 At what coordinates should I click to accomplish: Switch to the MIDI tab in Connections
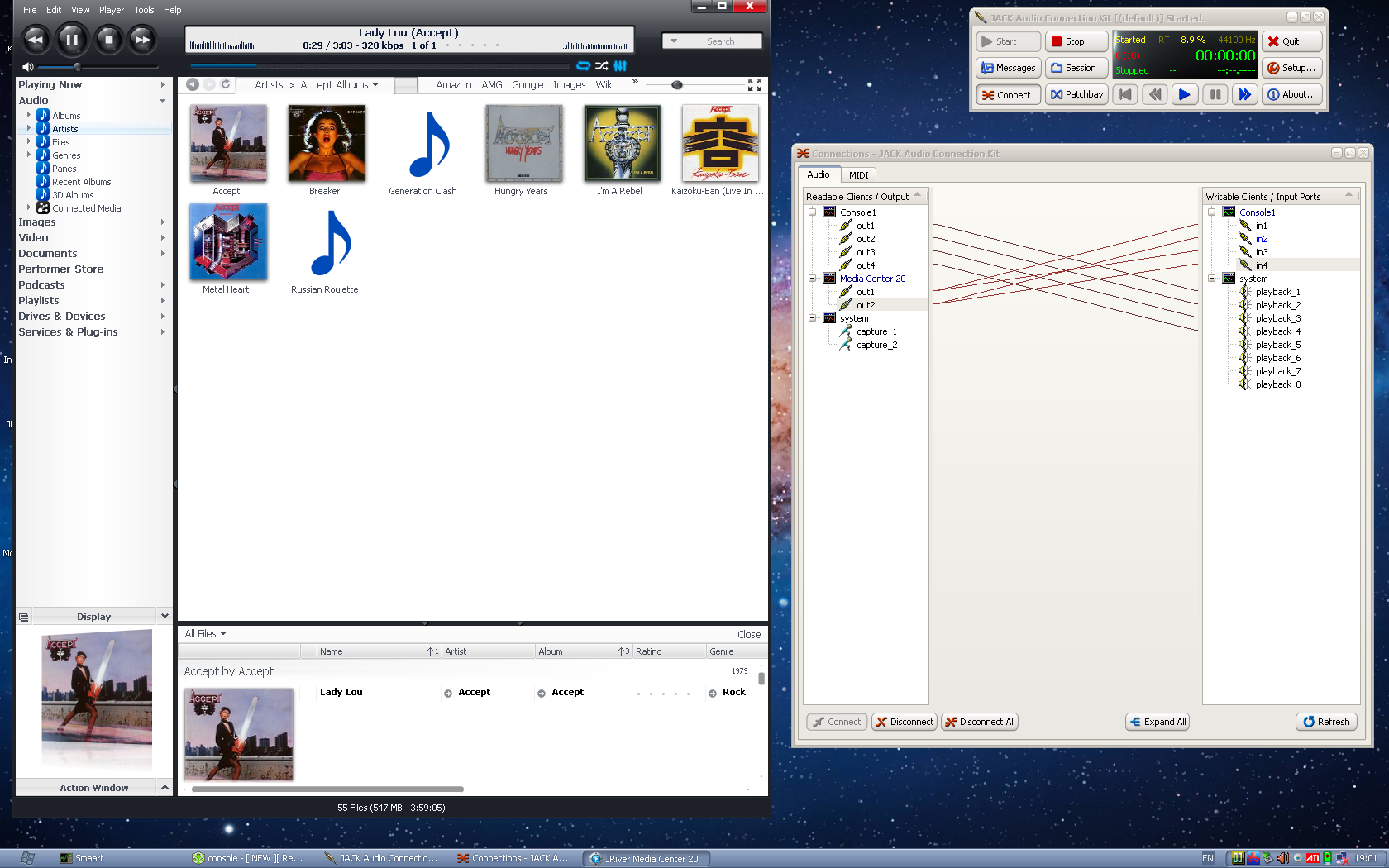(x=858, y=175)
